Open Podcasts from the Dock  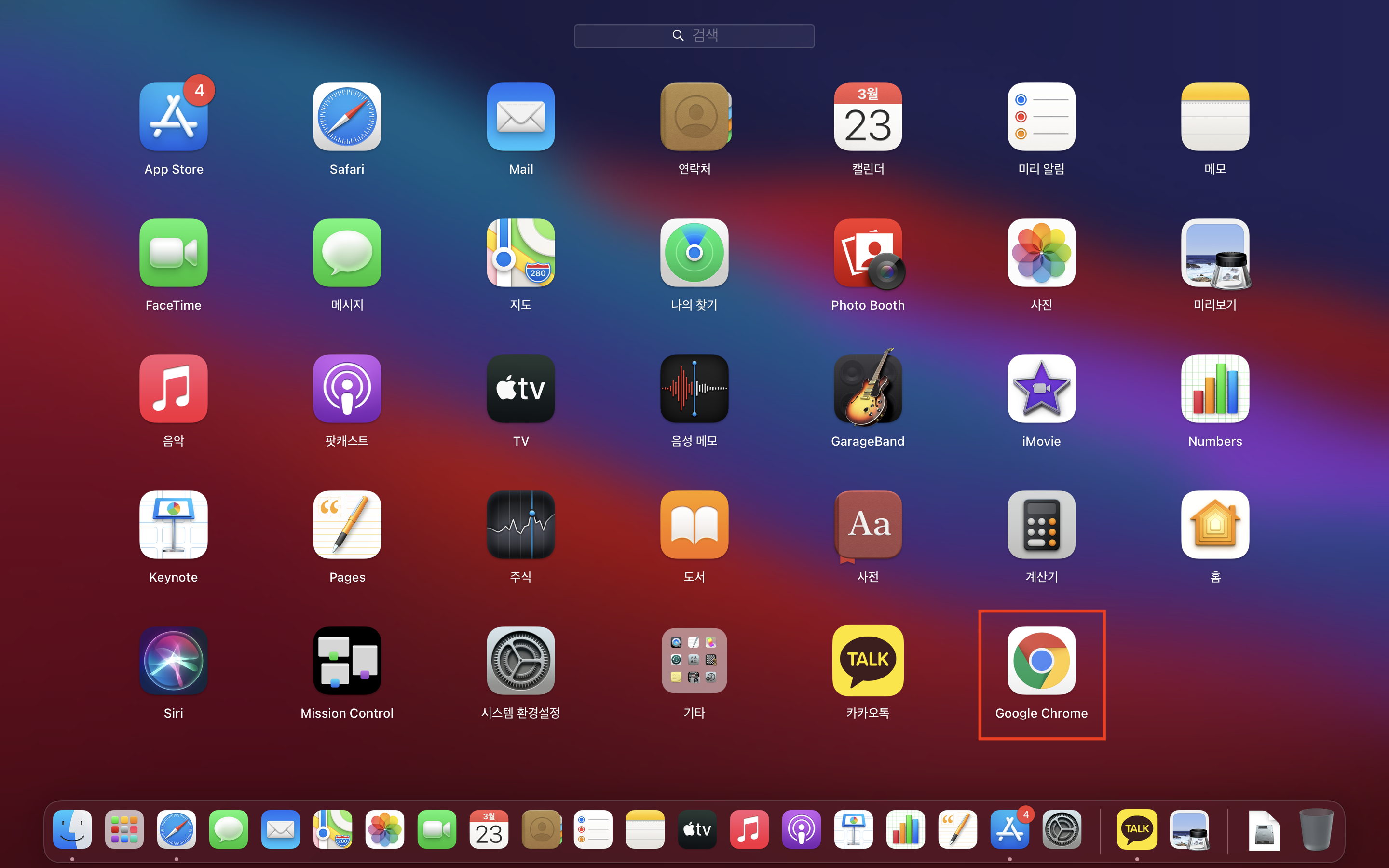coord(801,829)
